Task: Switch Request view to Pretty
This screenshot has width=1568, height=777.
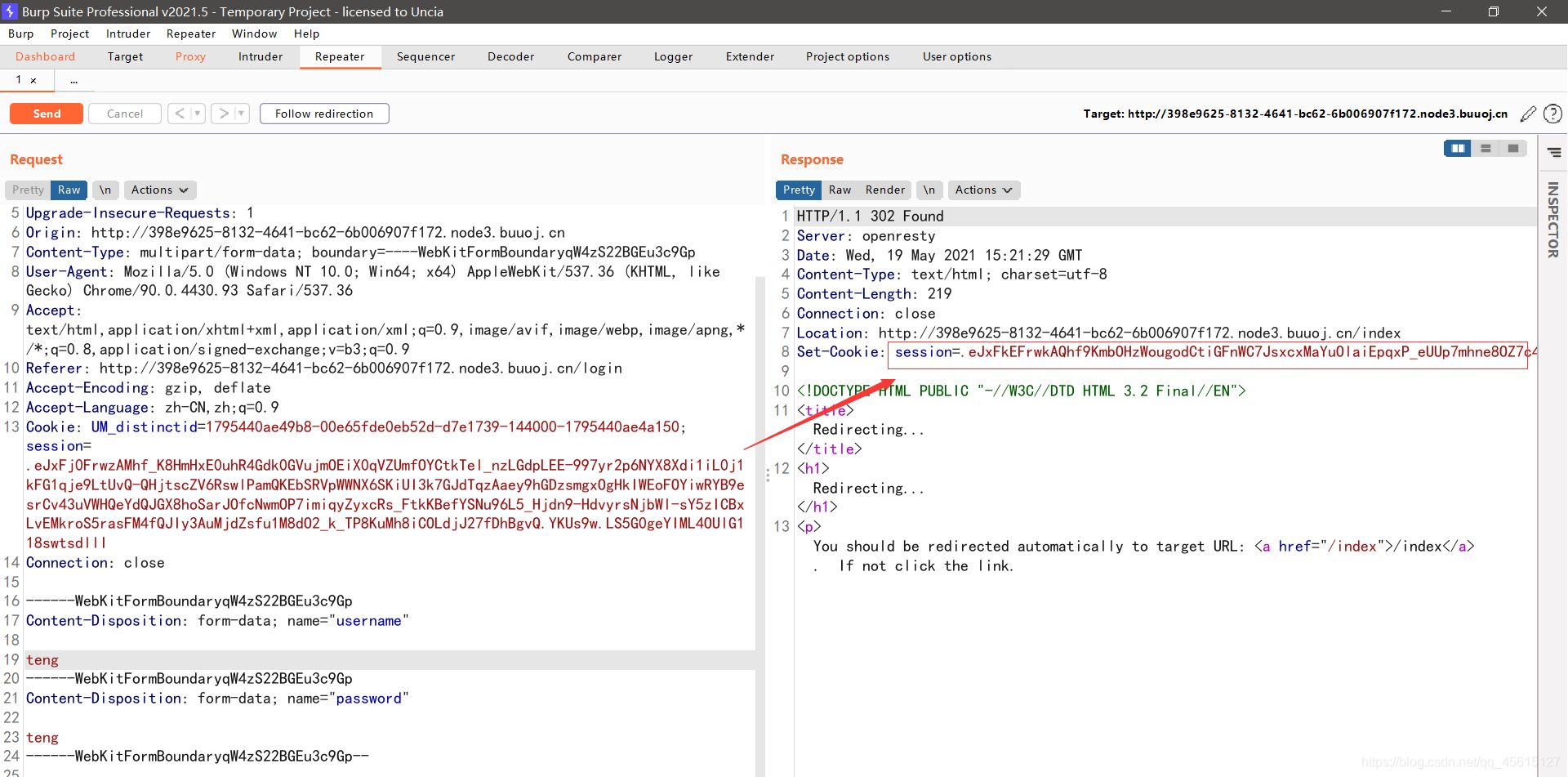Action: click(28, 190)
